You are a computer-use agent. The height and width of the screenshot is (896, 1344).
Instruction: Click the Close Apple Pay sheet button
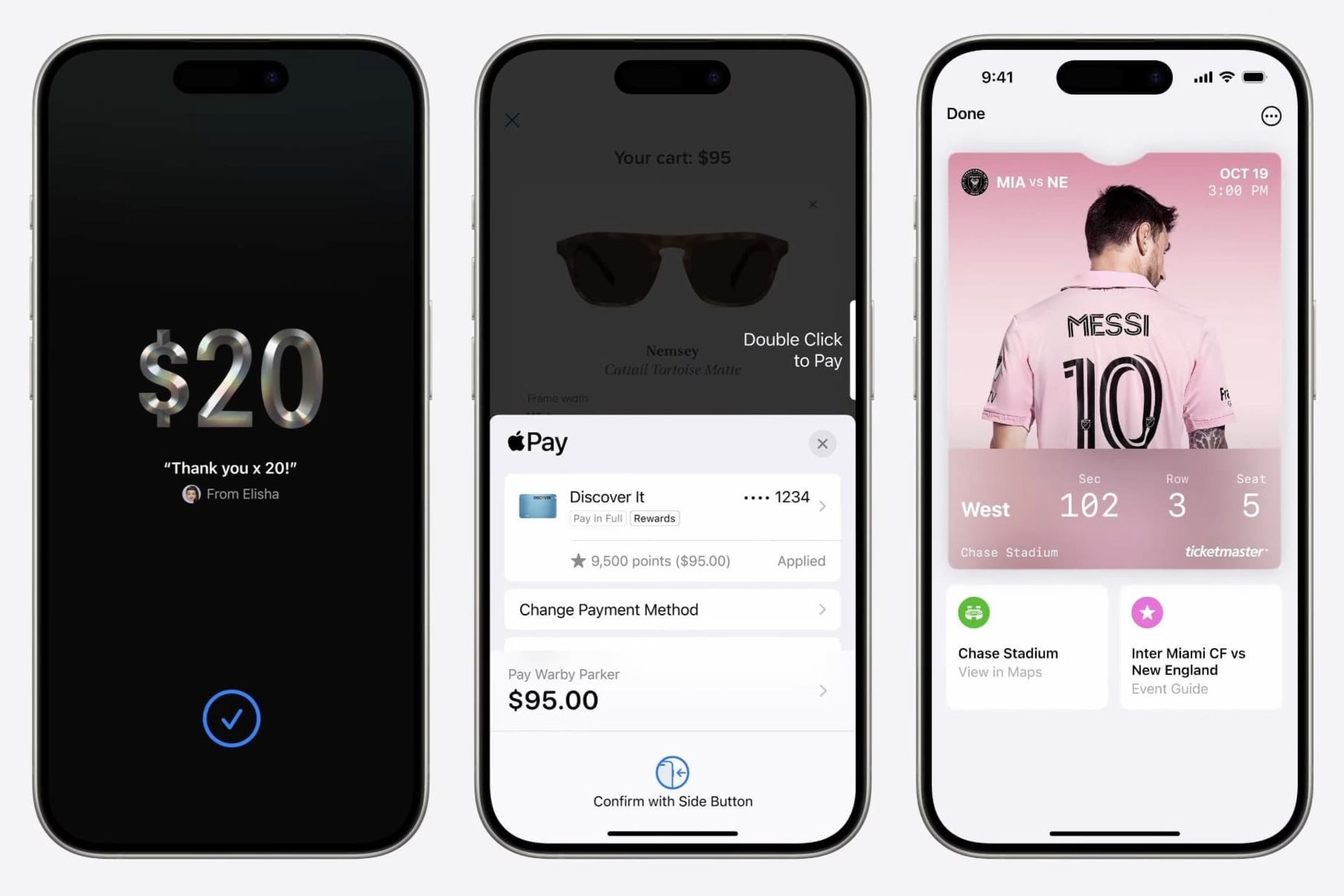point(822,443)
